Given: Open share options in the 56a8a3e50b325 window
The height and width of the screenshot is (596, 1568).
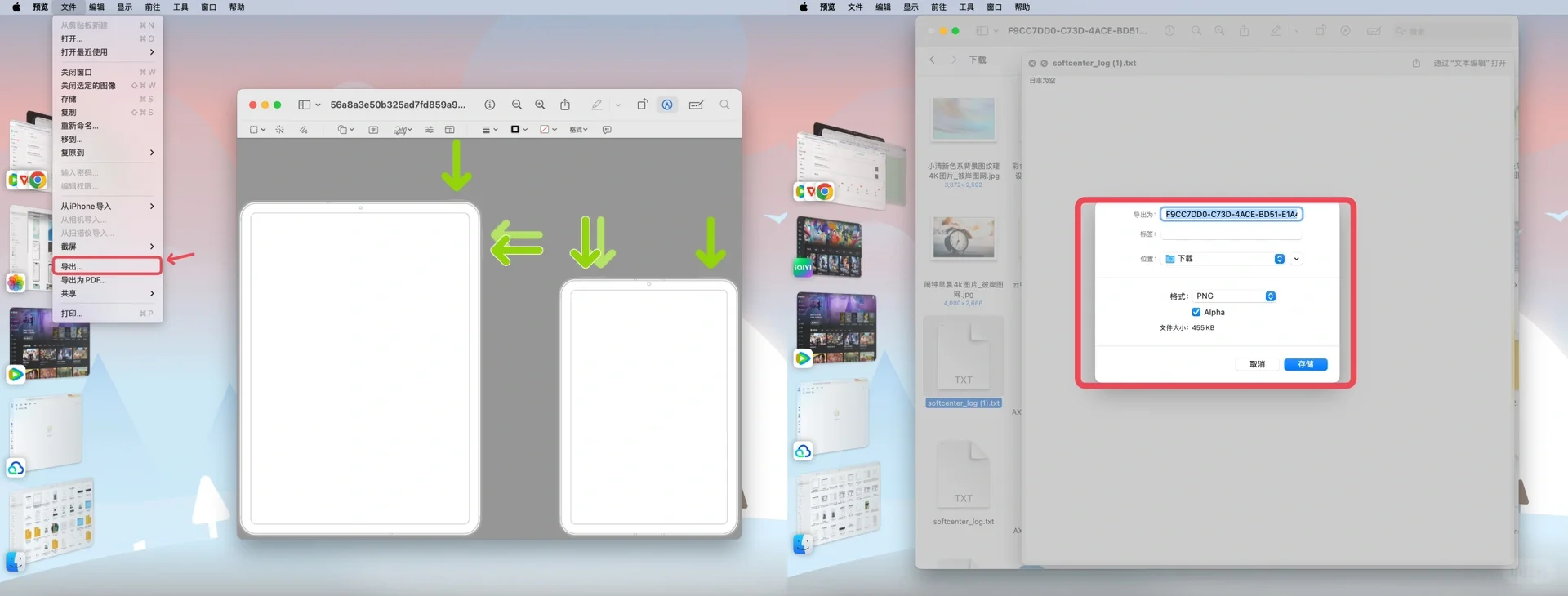Looking at the screenshot, I should coord(565,105).
